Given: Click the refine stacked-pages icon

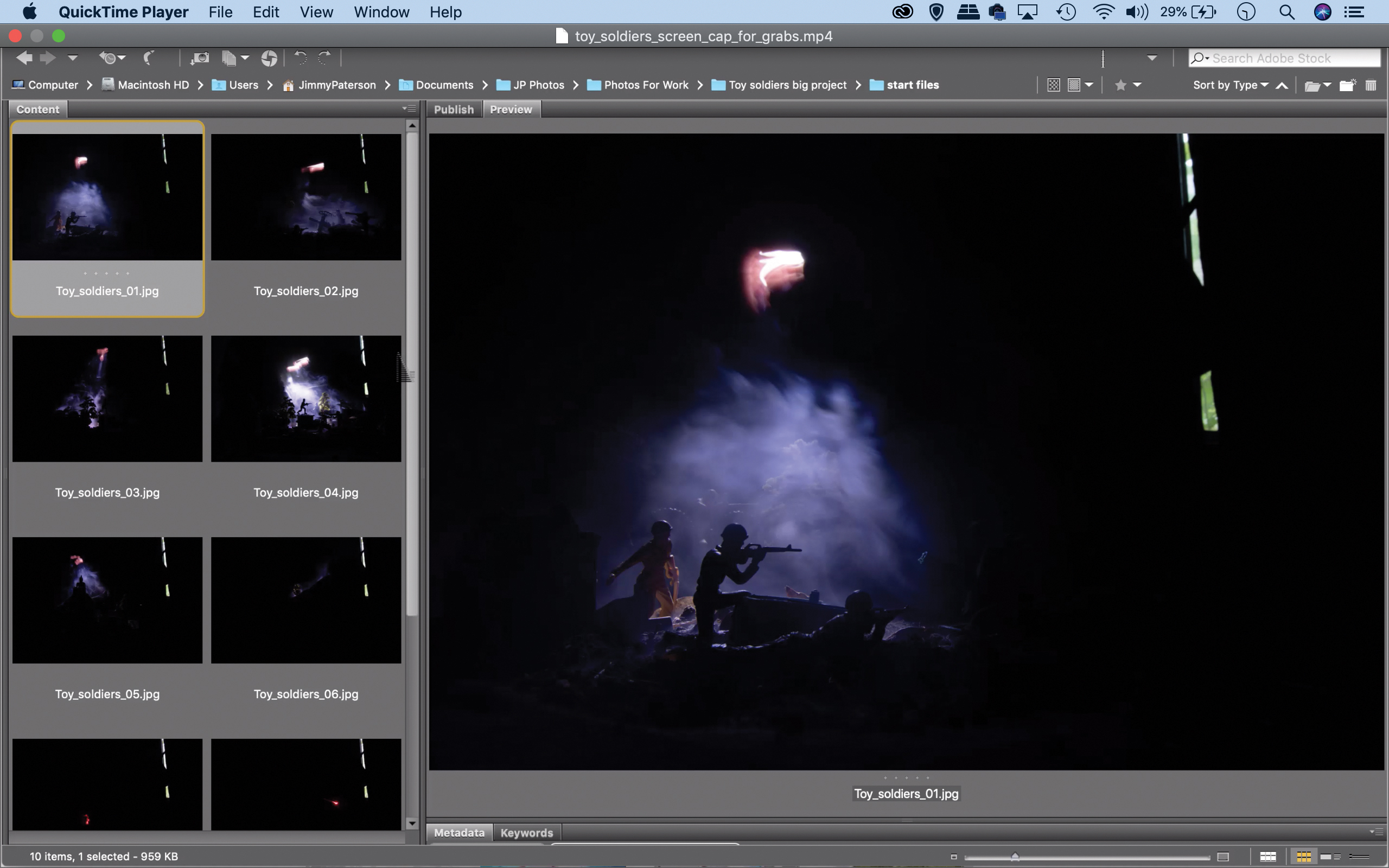Looking at the screenshot, I should pyautogui.click(x=229, y=58).
